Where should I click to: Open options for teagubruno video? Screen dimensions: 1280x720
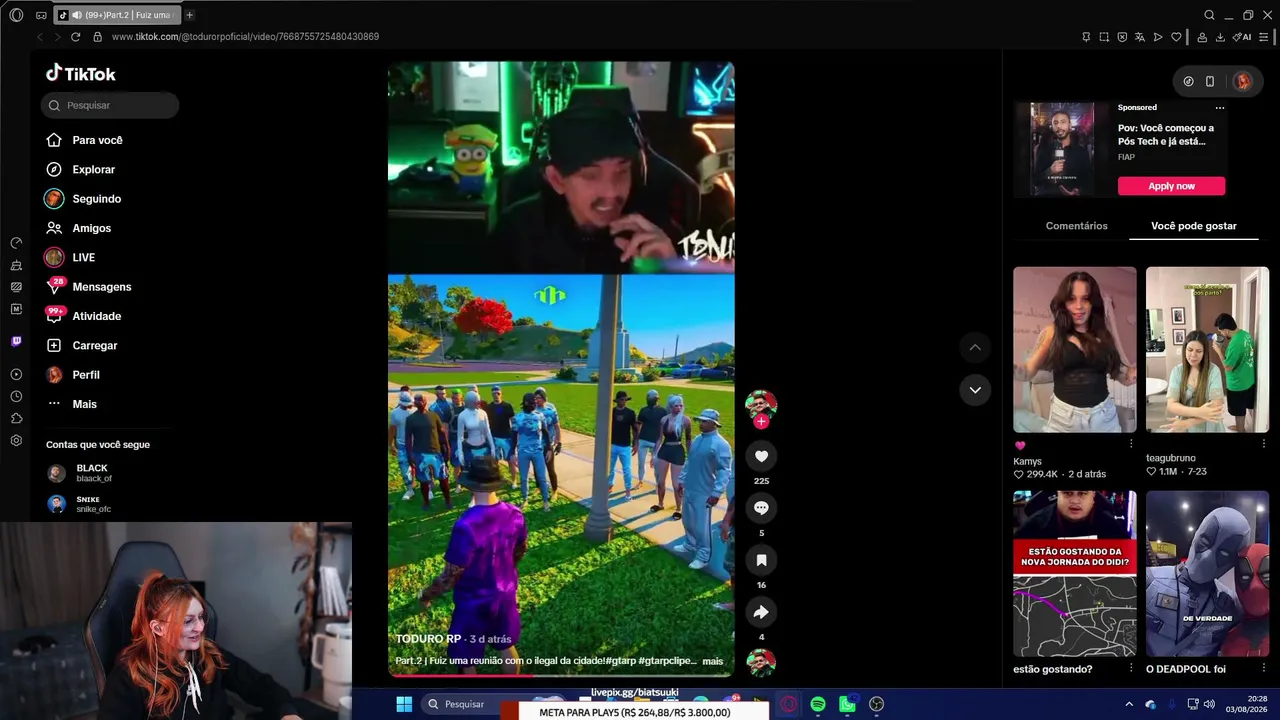click(1263, 444)
